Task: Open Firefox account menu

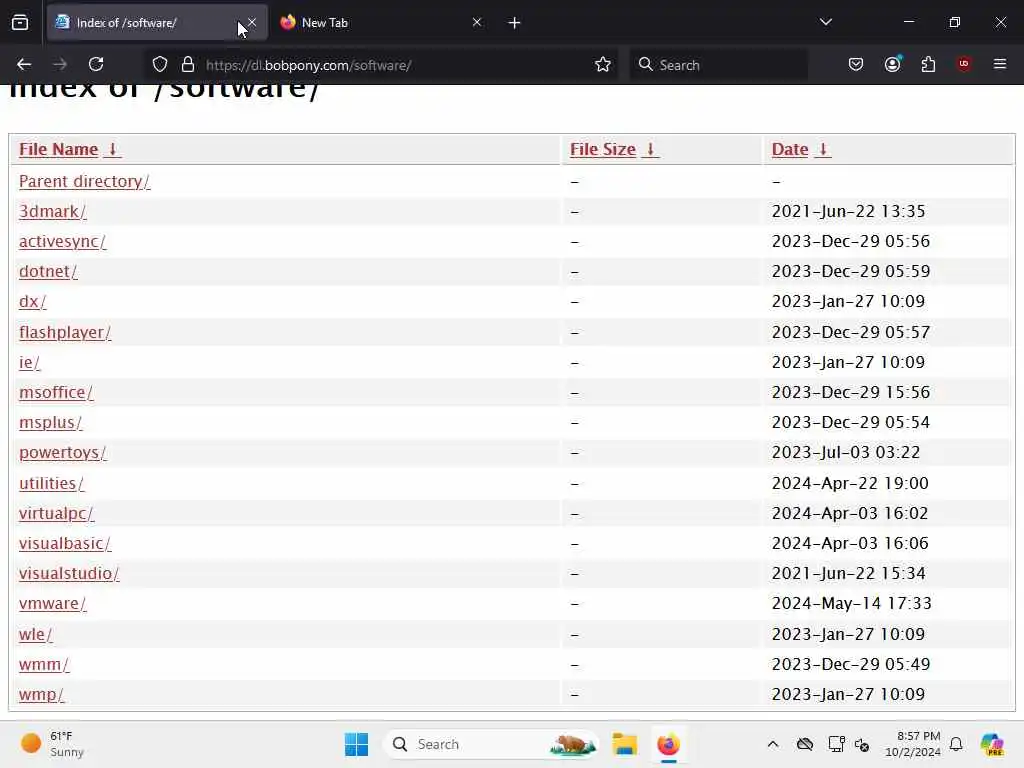Action: pos(892,64)
